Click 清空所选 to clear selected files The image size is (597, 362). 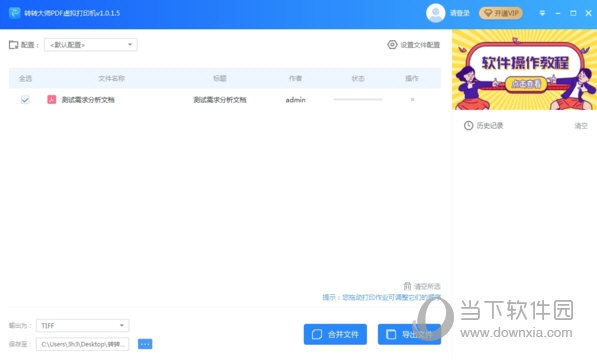click(427, 286)
